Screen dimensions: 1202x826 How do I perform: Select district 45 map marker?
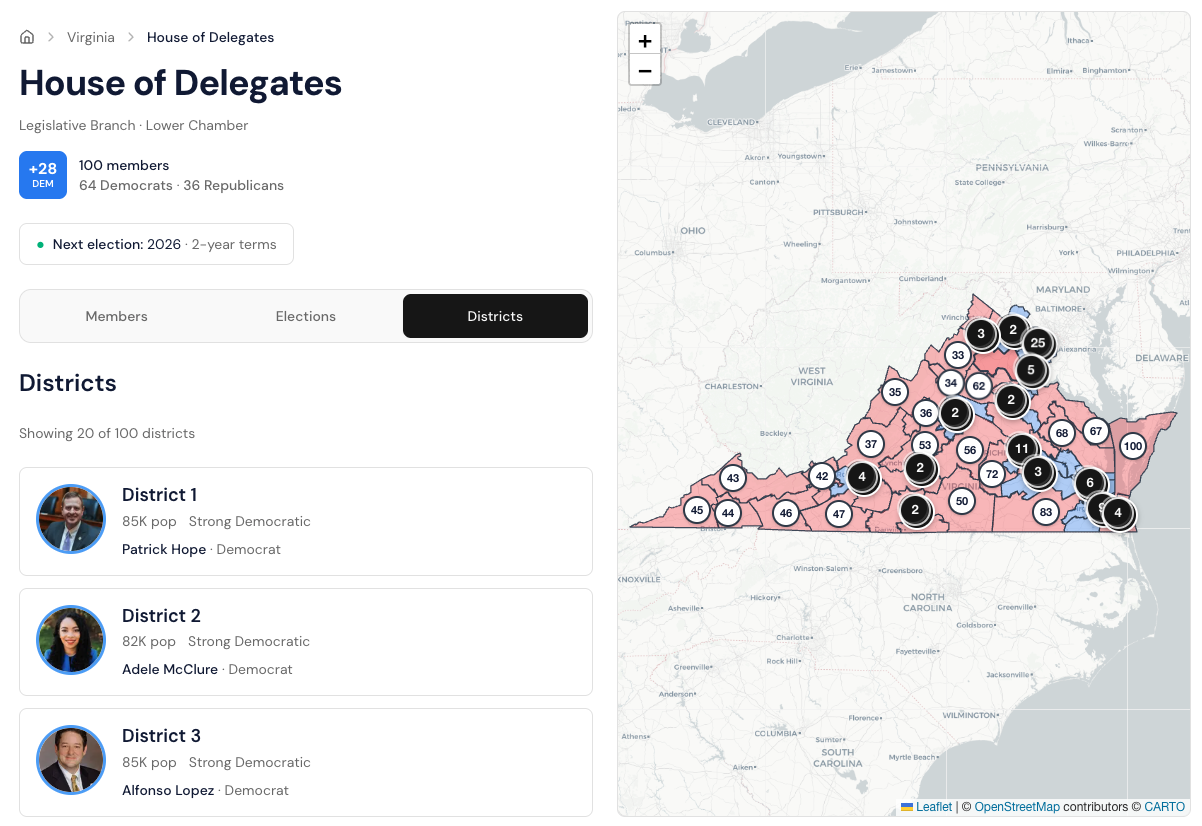tap(697, 510)
